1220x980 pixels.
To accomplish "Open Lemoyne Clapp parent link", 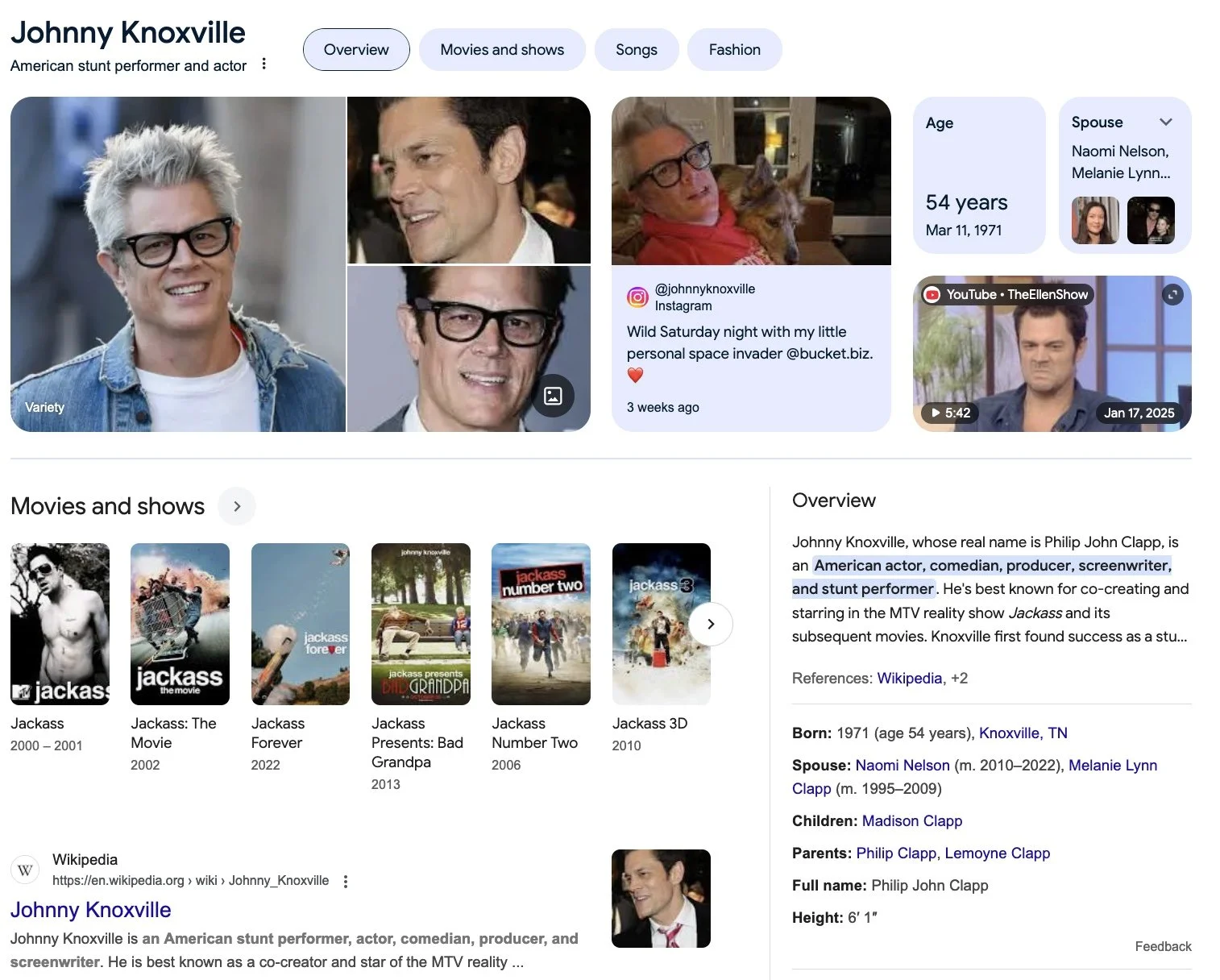I will pos(998,853).
